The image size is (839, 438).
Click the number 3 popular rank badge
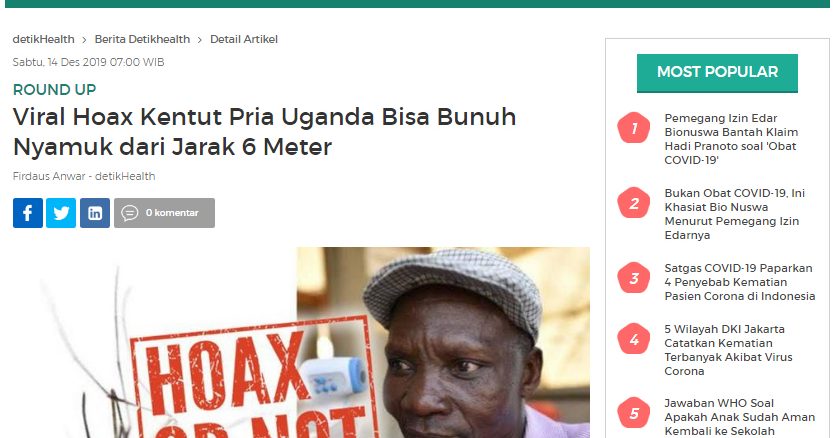click(x=634, y=278)
